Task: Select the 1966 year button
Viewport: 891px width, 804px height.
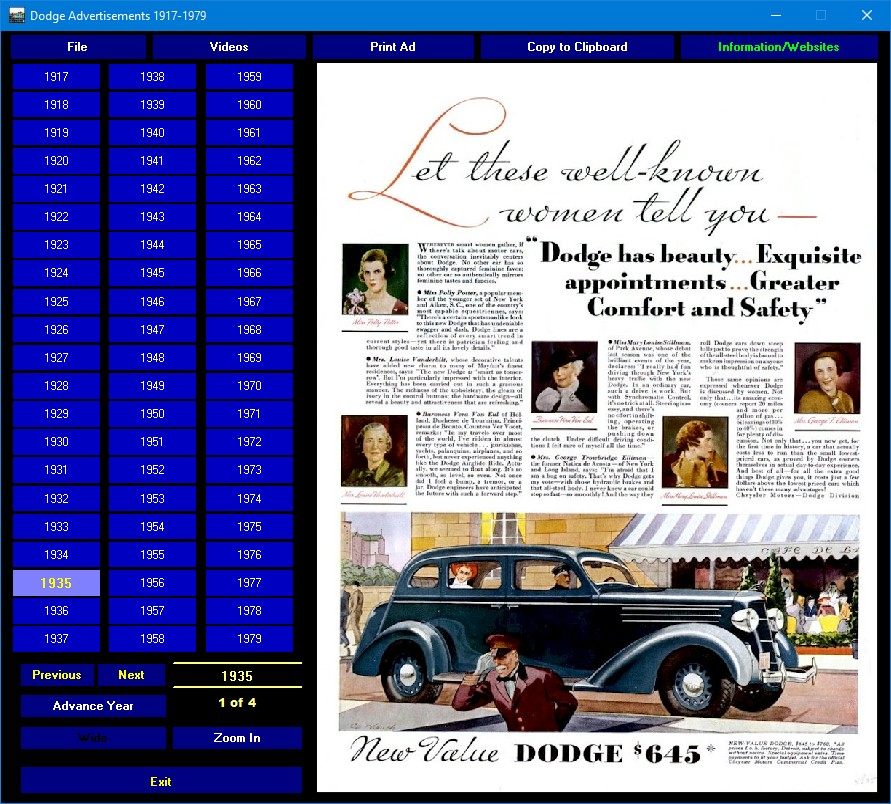Action: tap(249, 273)
